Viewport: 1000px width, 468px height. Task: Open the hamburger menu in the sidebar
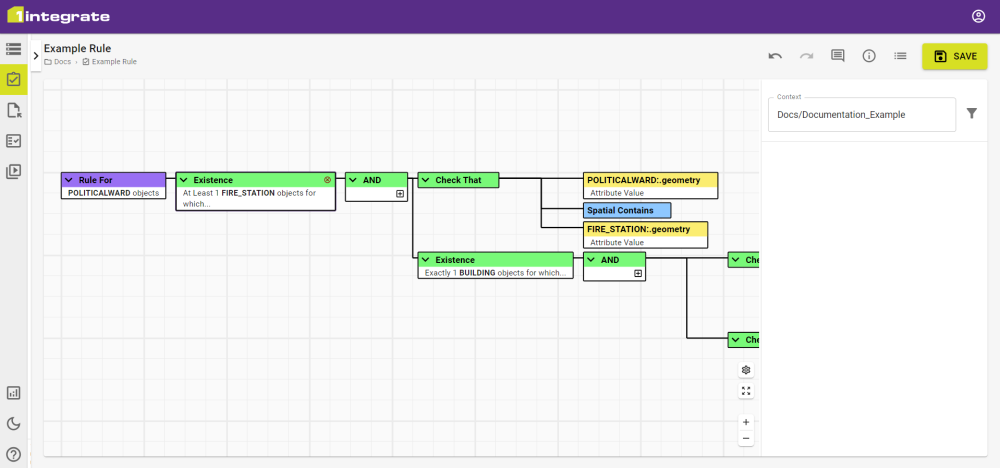coord(14,48)
